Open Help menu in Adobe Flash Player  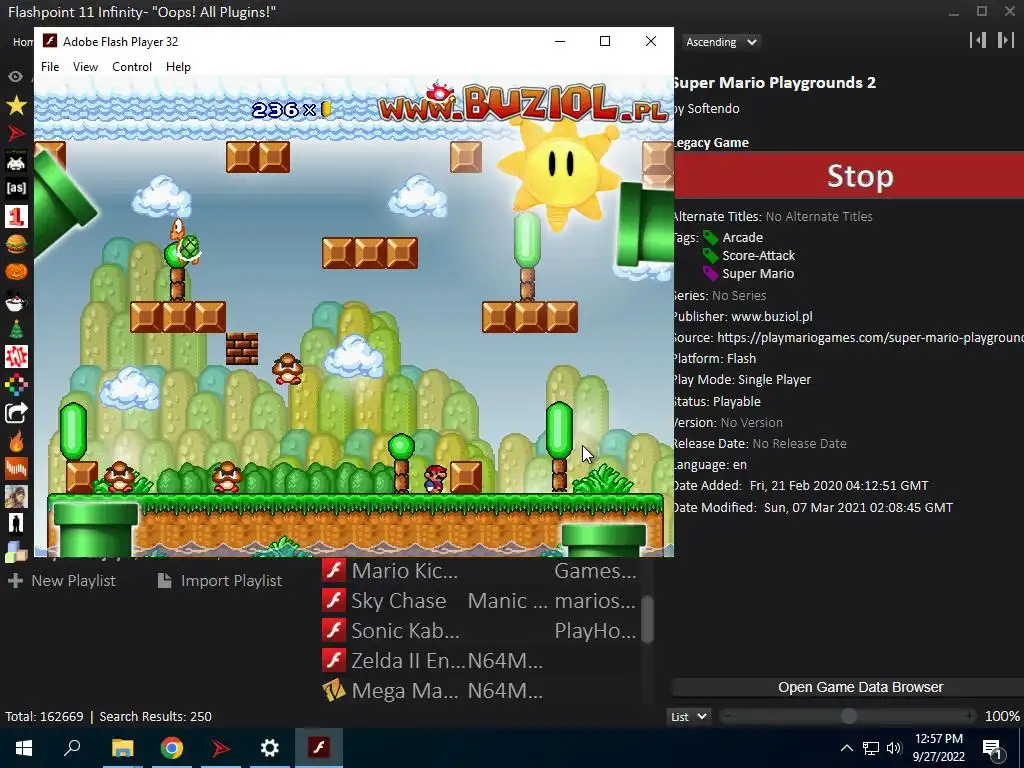tap(178, 67)
